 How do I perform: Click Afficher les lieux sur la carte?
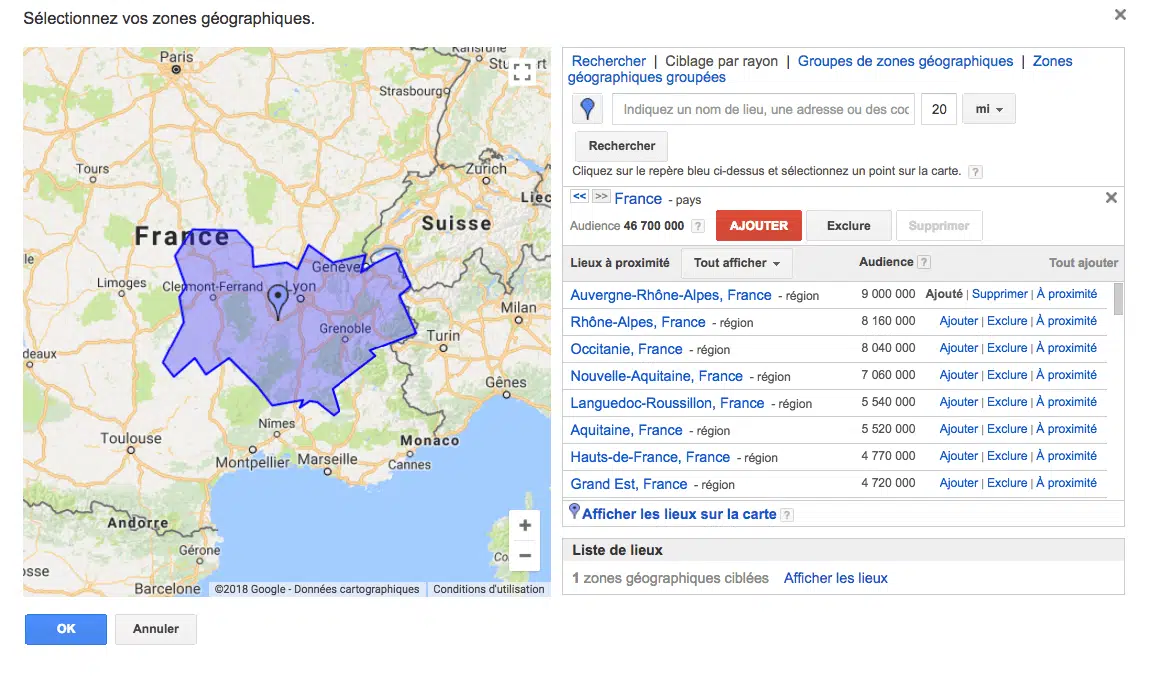679,514
